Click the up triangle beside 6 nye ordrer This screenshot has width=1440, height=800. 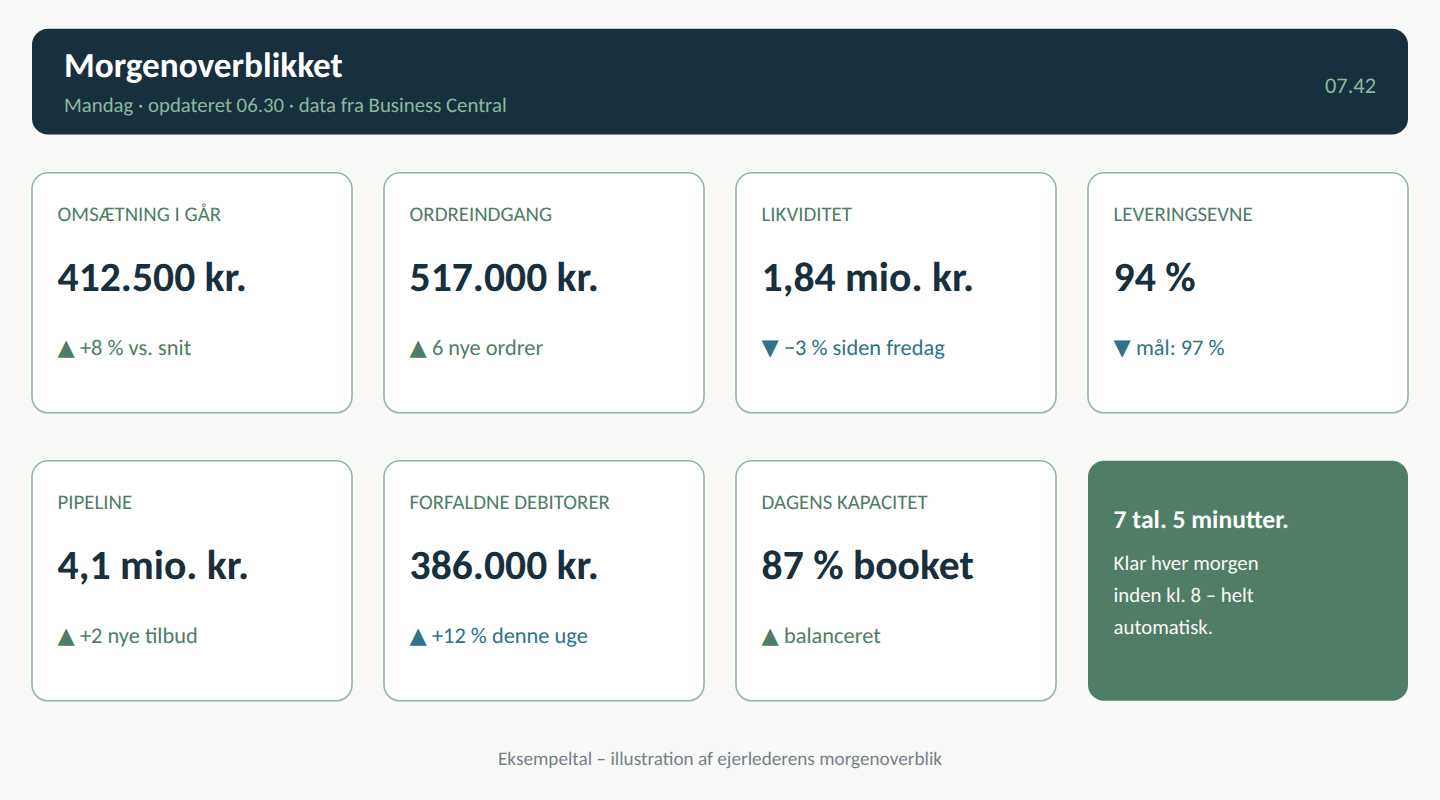418,349
